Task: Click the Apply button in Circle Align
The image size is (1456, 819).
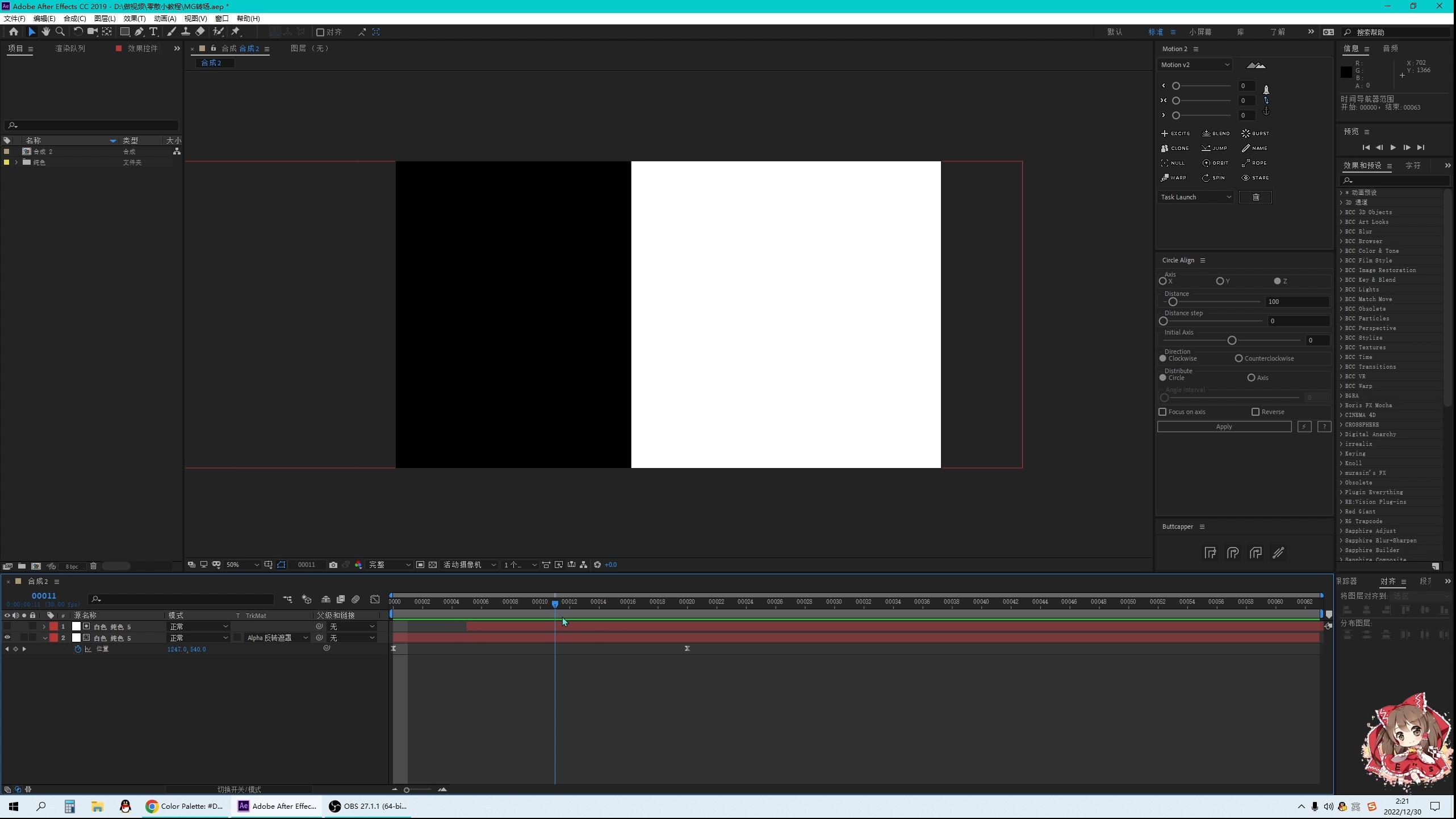Action: (x=1224, y=427)
